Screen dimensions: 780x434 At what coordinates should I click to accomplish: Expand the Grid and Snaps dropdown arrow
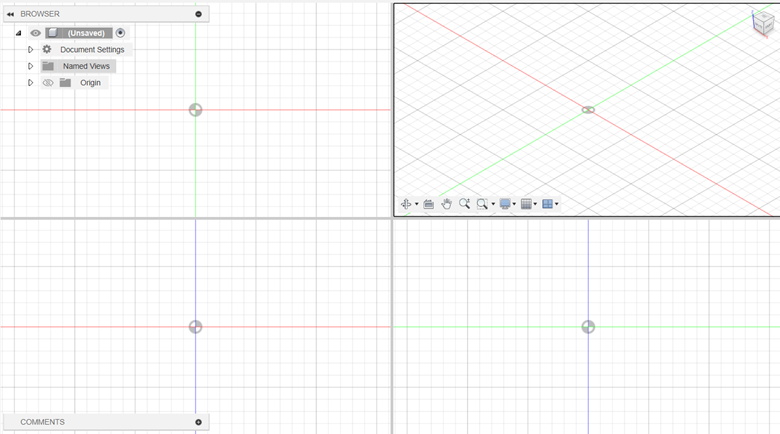coord(535,204)
